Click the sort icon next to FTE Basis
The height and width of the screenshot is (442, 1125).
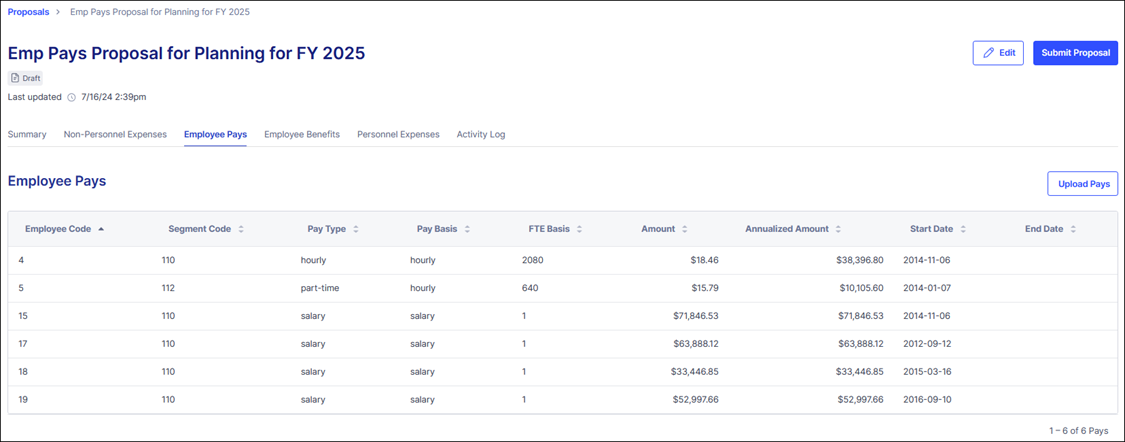579,229
